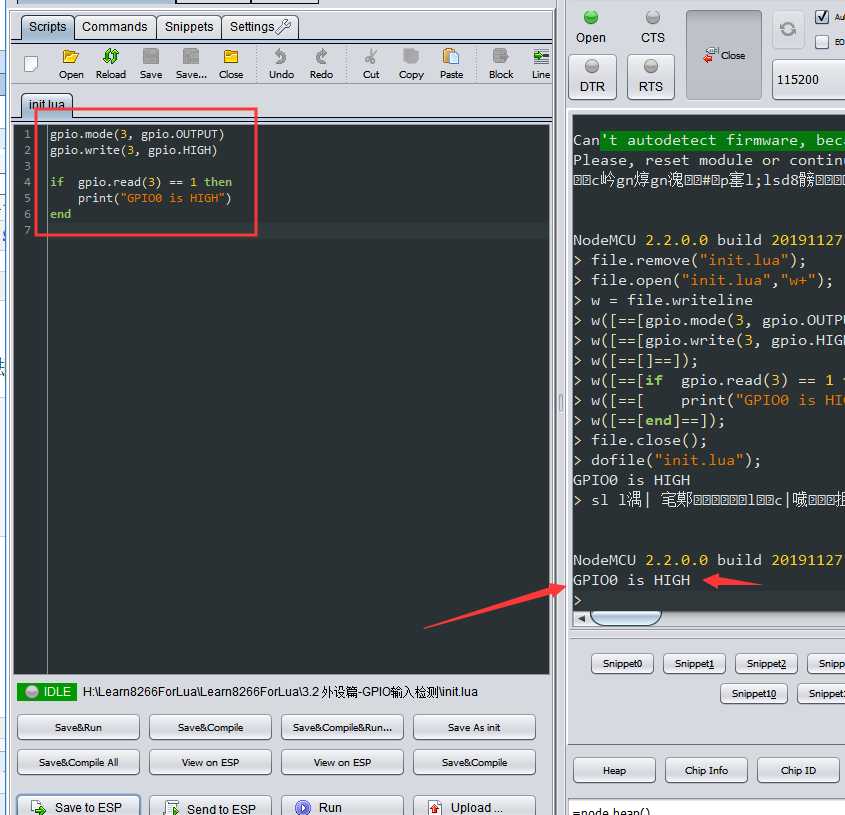Click the Close file toolbar icon

click(231, 63)
